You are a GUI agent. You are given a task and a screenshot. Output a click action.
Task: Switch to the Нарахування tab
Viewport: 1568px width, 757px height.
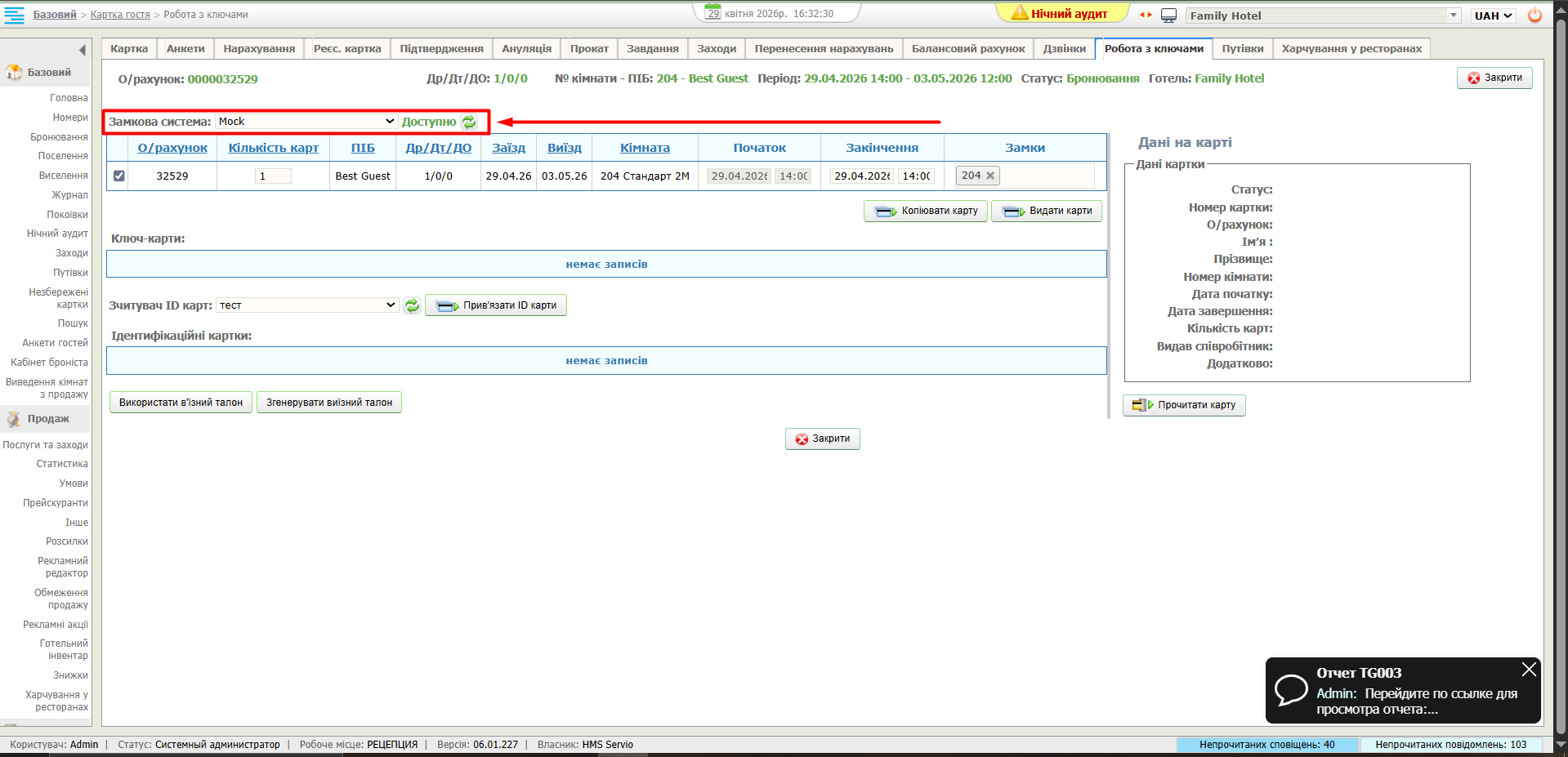(x=259, y=49)
